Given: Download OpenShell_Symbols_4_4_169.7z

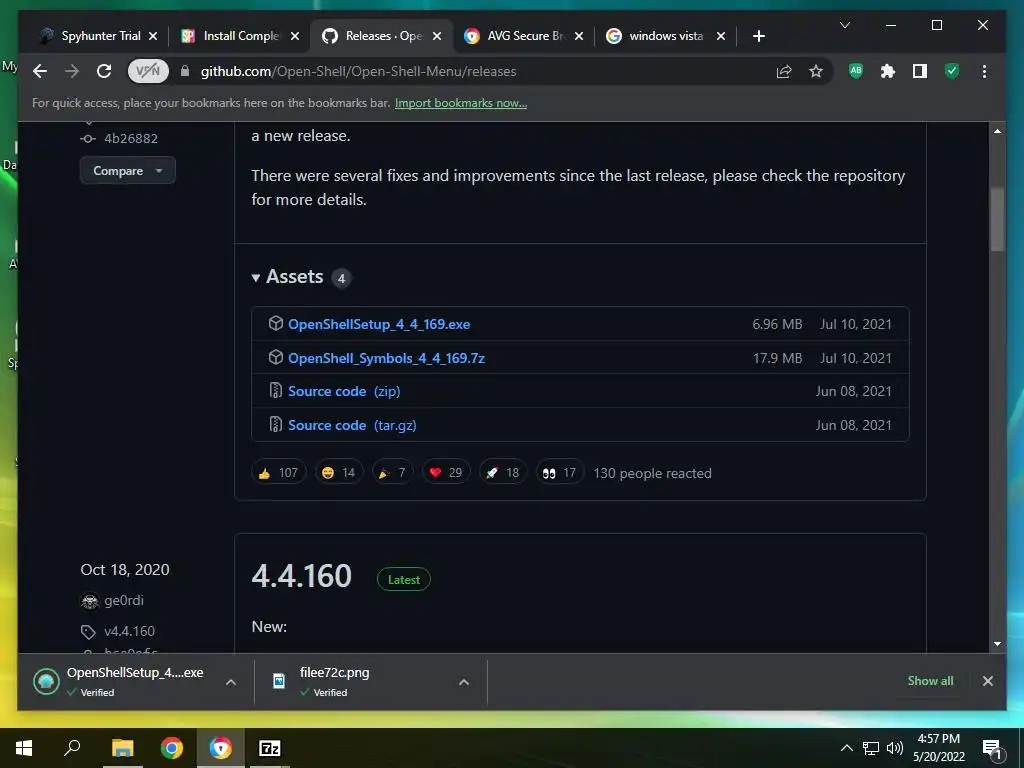Looking at the screenshot, I should tap(386, 358).
